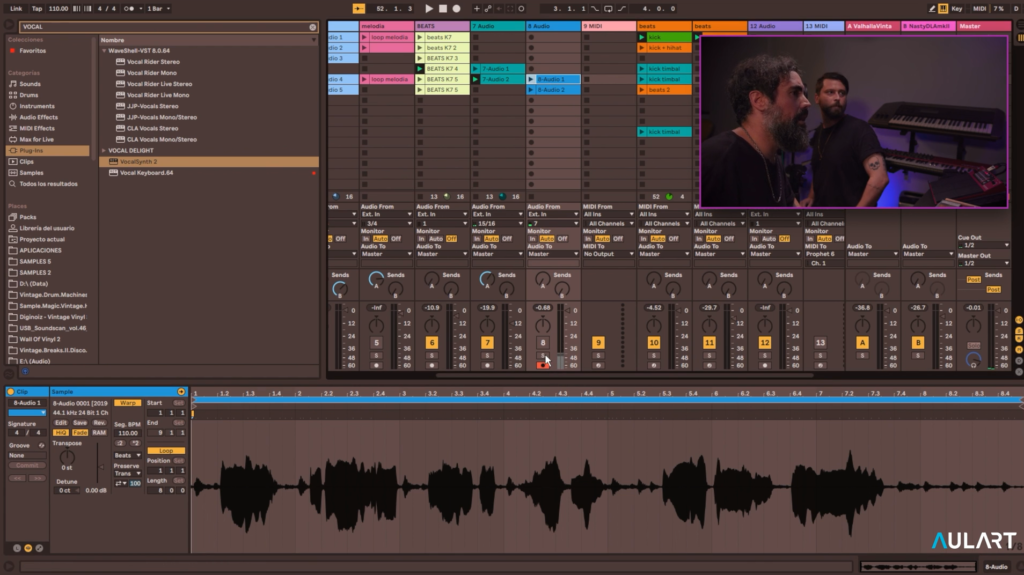
Task: Open 9 MIDI All Channels dropdown
Action: 608,223
